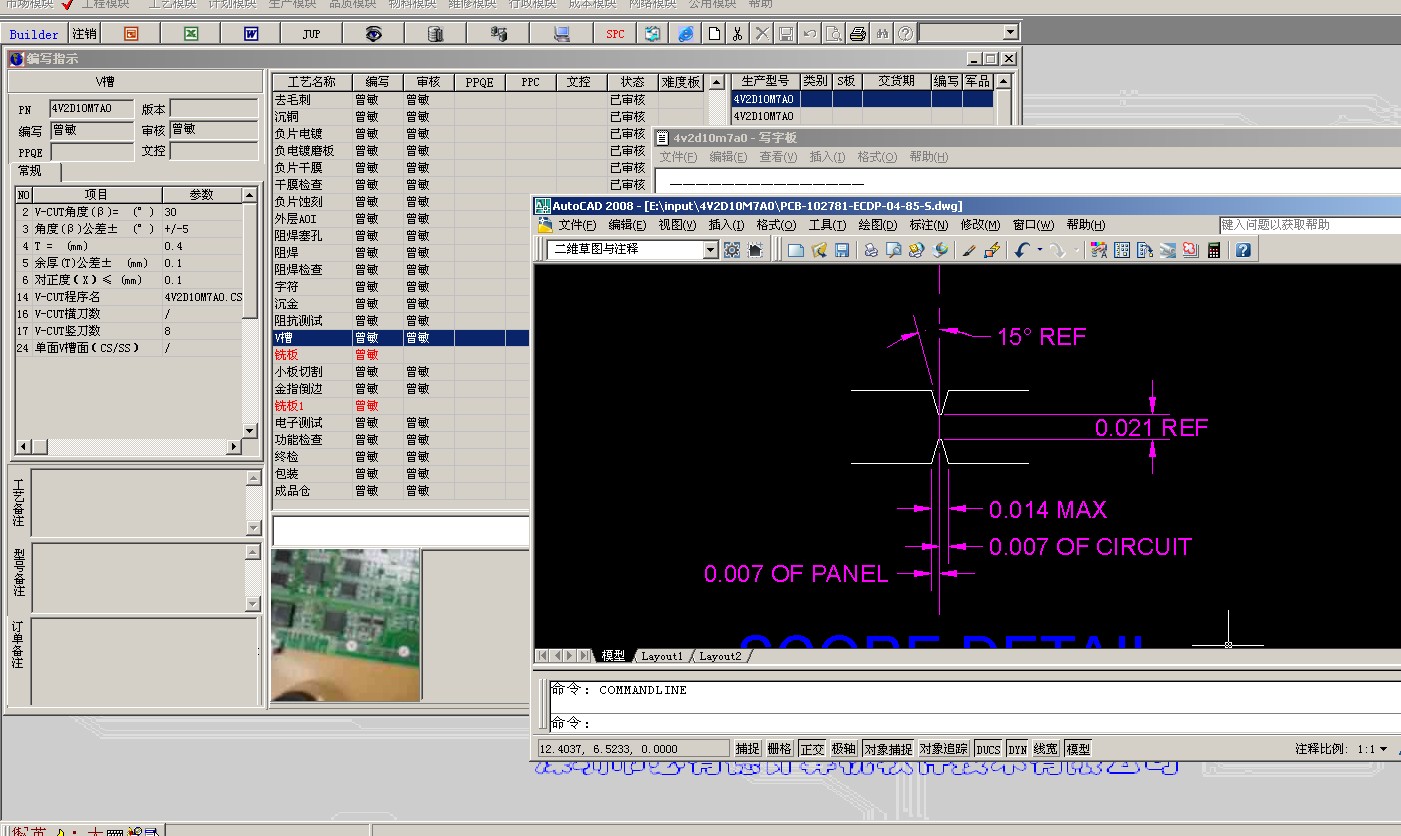Toggle 线宽 lineweight display in status bar
1401x836 pixels.
(1046, 749)
